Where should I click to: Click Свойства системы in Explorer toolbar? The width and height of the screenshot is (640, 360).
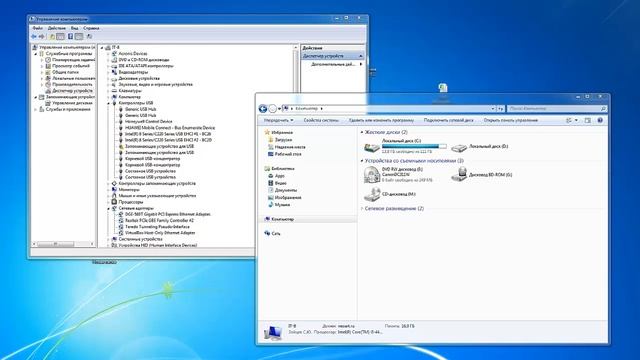coord(321,120)
